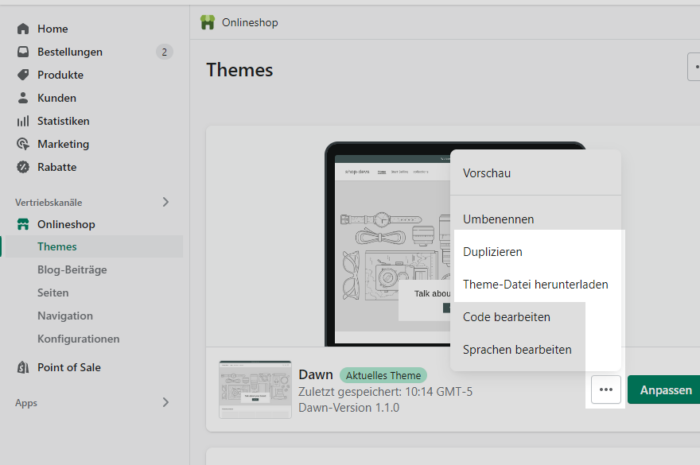Expand the Apps chevron

(x=166, y=403)
